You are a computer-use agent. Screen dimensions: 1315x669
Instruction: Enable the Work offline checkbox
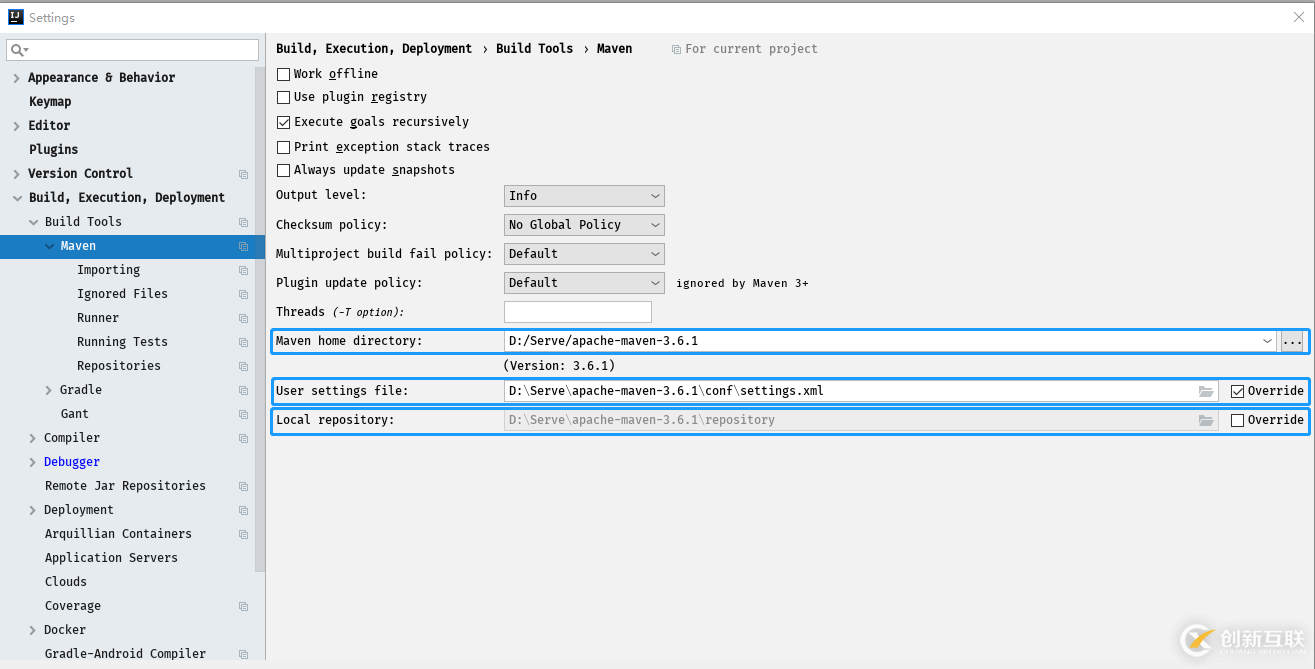tap(283, 74)
